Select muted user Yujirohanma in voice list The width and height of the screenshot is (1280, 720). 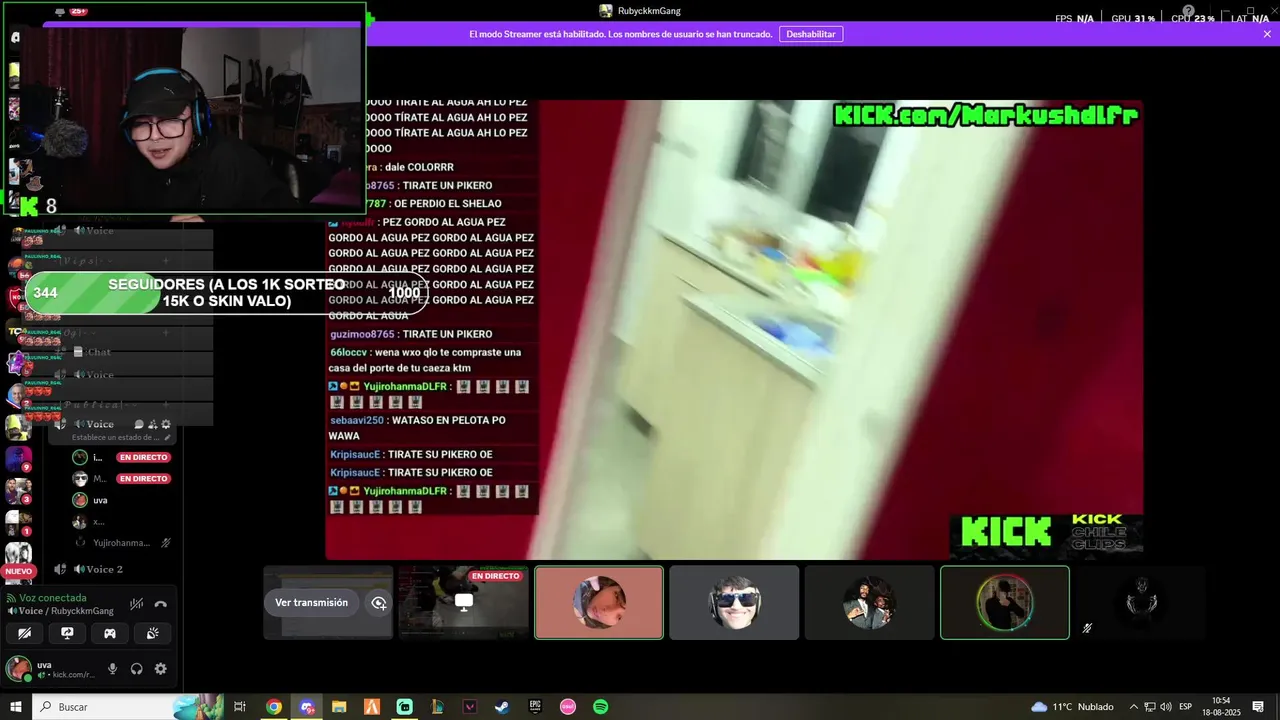121,543
